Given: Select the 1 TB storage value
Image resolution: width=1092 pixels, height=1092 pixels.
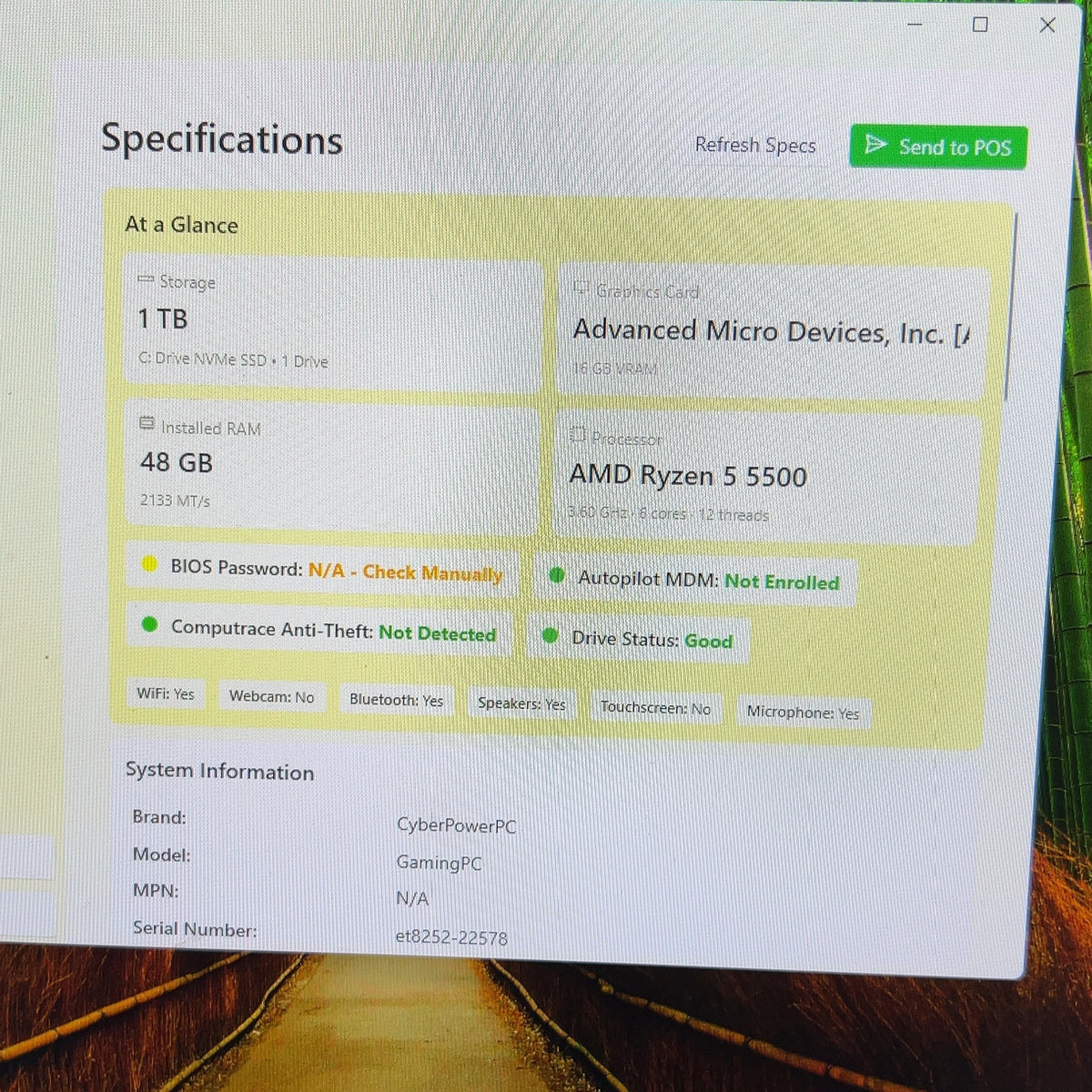Looking at the screenshot, I should coord(163,318).
